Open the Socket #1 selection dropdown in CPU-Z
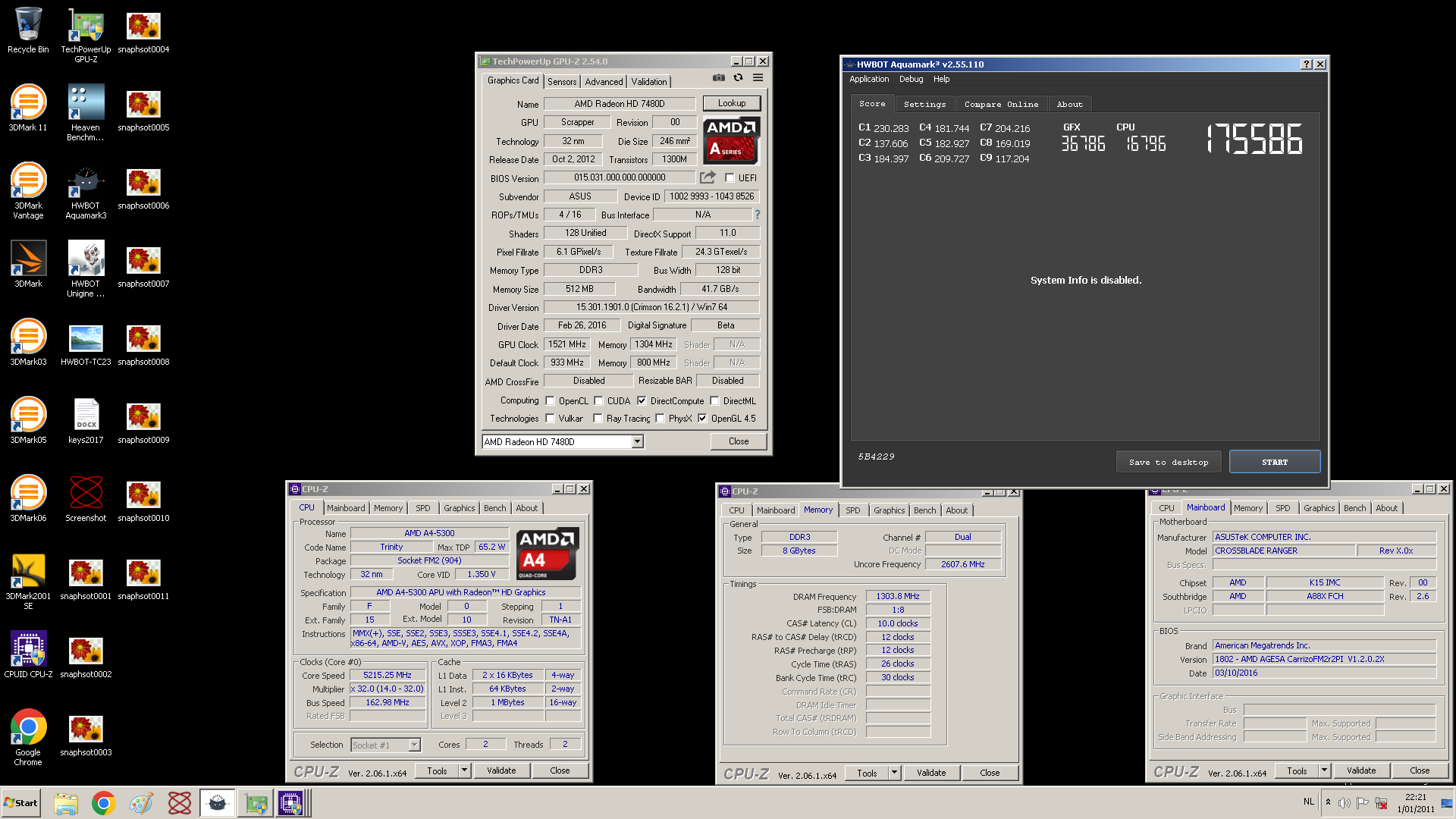The image size is (1456, 819). pyautogui.click(x=414, y=745)
